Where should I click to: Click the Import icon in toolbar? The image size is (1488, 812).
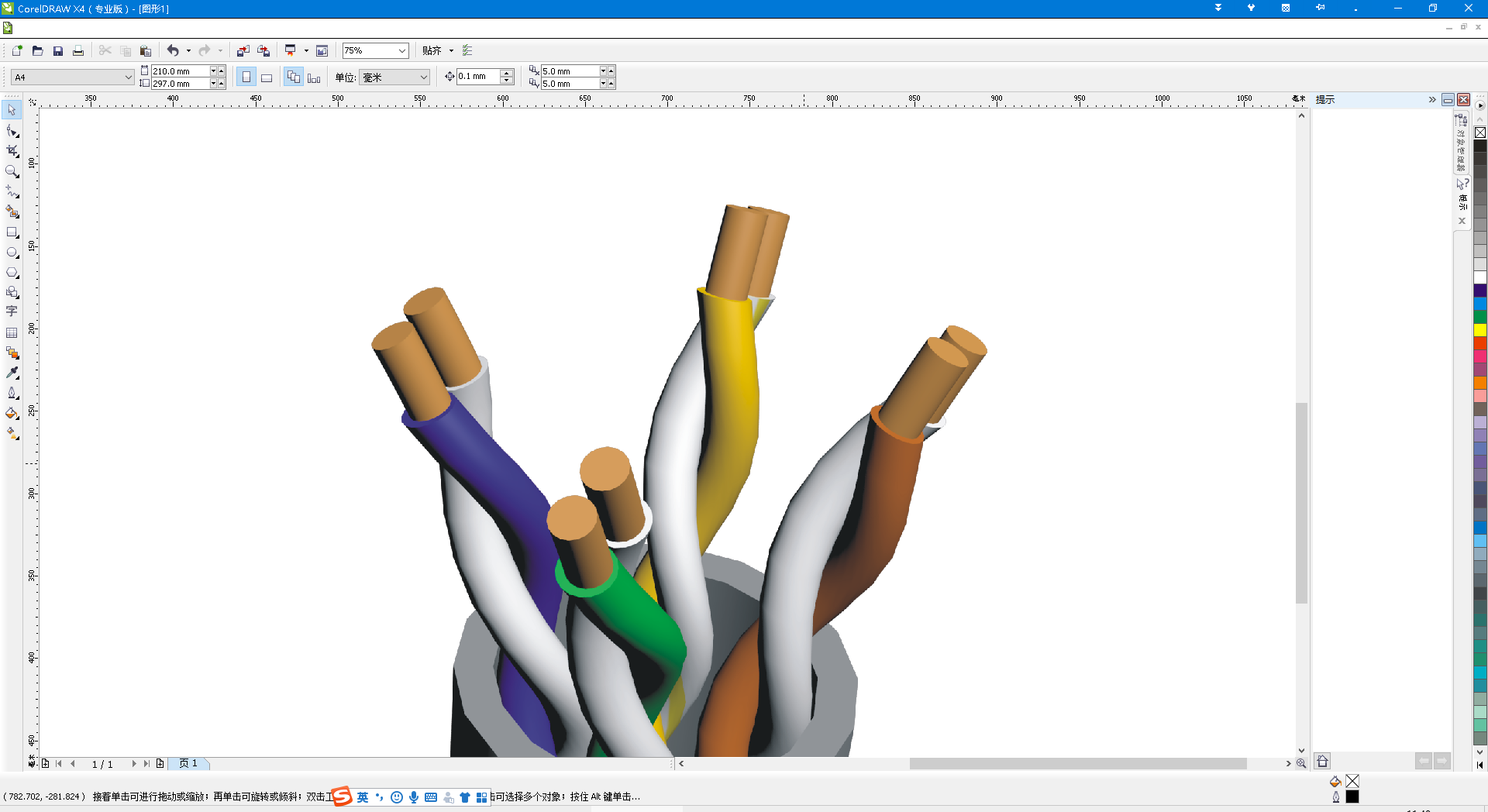(243, 51)
